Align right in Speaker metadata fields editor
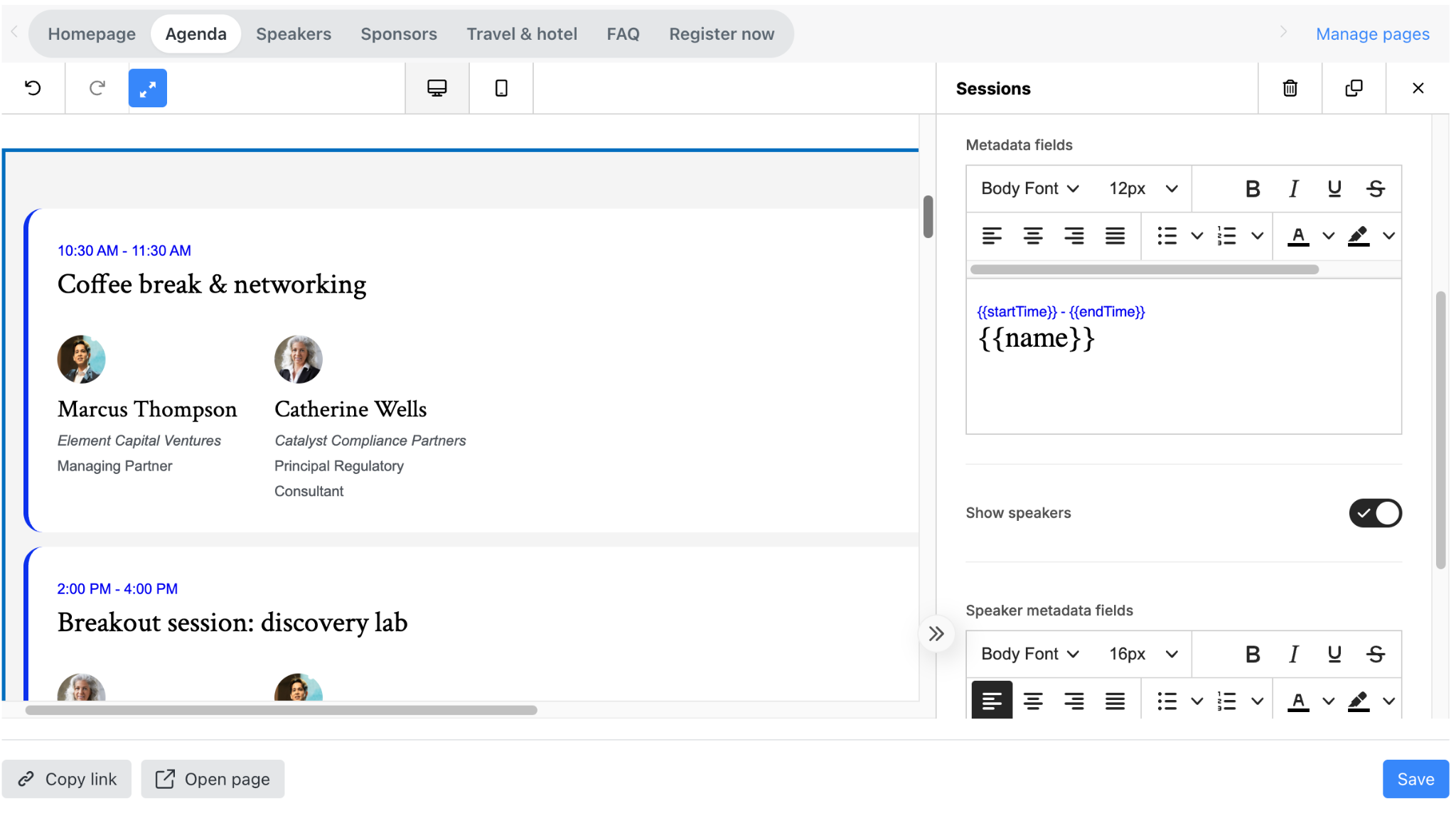Image resolution: width=1456 pixels, height=813 pixels. [1074, 701]
